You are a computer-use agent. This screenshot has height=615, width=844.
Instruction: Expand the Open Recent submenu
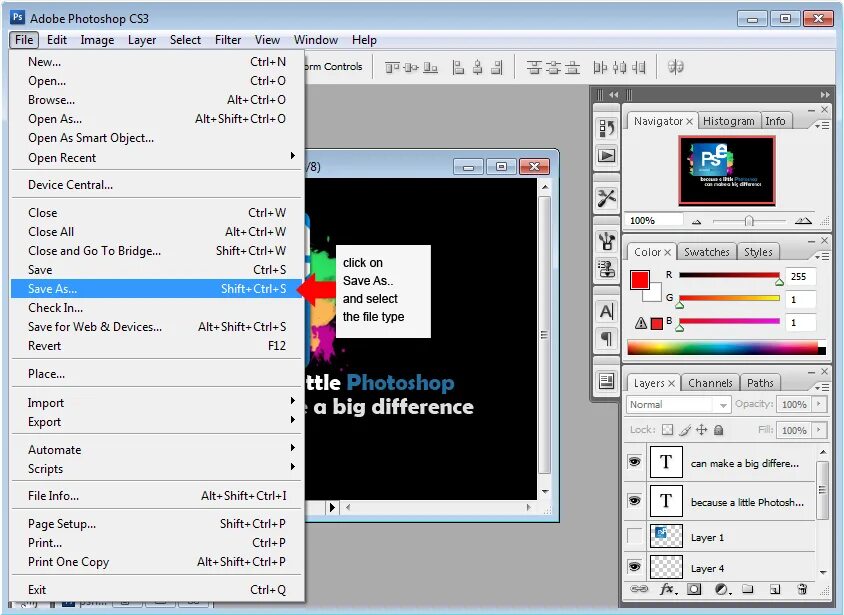(x=157, y=158)
